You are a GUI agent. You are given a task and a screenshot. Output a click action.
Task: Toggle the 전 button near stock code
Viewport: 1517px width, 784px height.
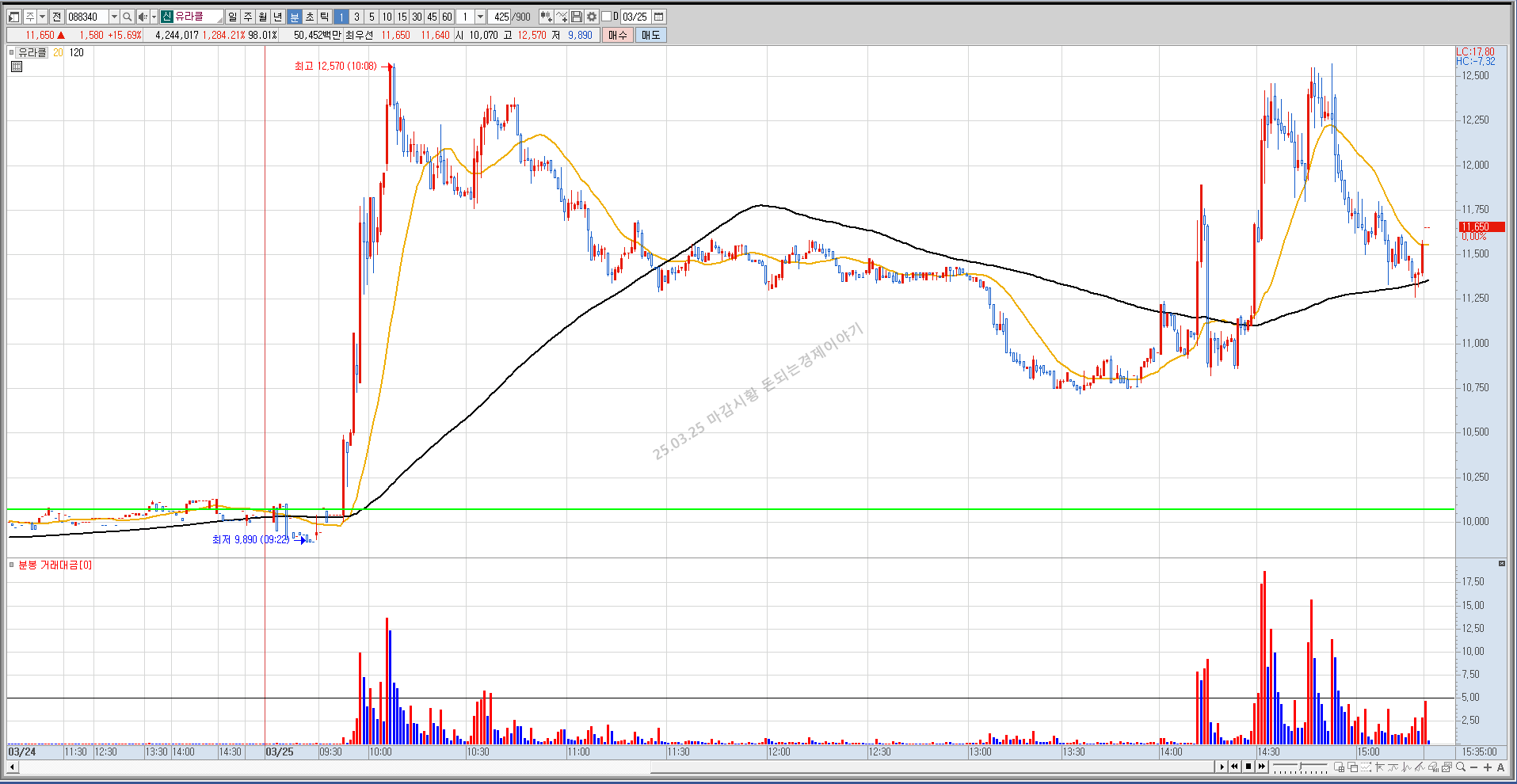click(56, 17)
